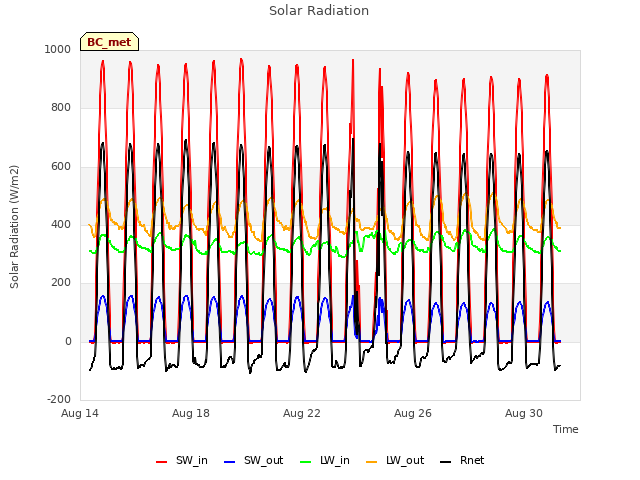Click the 800 y-axis tick label
The height and width of the screenshot is (480, 640).
coord(61,108)
